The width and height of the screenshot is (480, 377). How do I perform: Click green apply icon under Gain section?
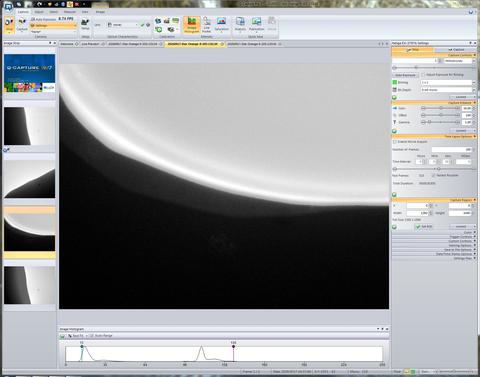tap(394, 131)
